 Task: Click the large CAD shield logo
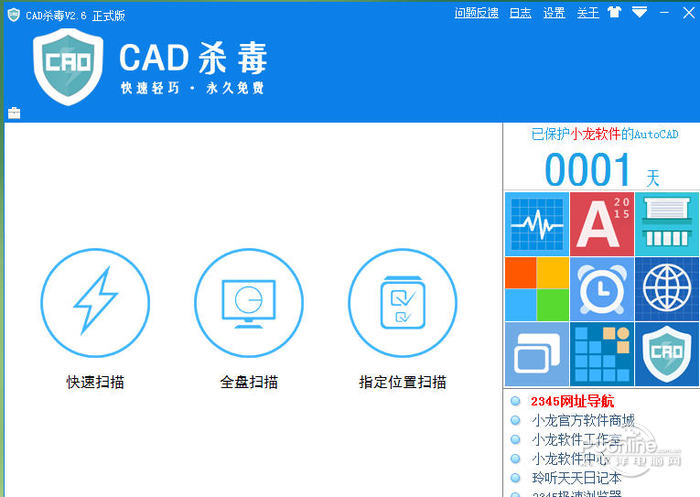coord(68,67)
